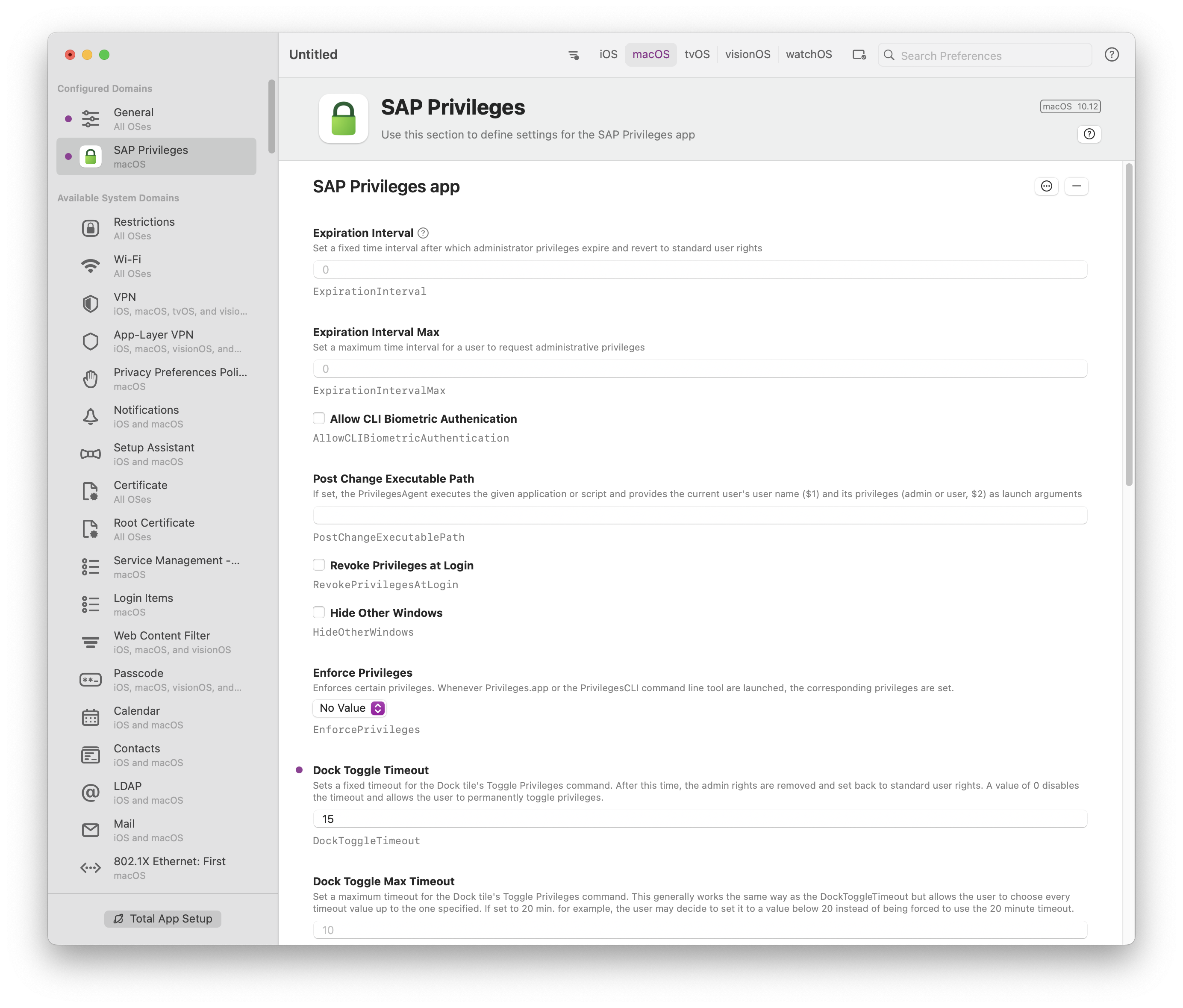Open the ellipsis options for SAP Privileges app
Screen dimensions: 1183x1008
point(1046,186)
